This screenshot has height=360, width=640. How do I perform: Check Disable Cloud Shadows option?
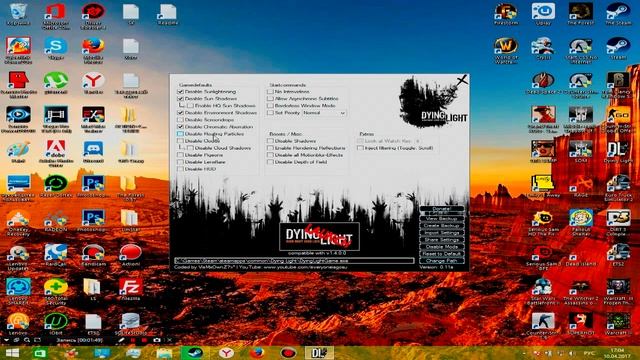(190, 148)
